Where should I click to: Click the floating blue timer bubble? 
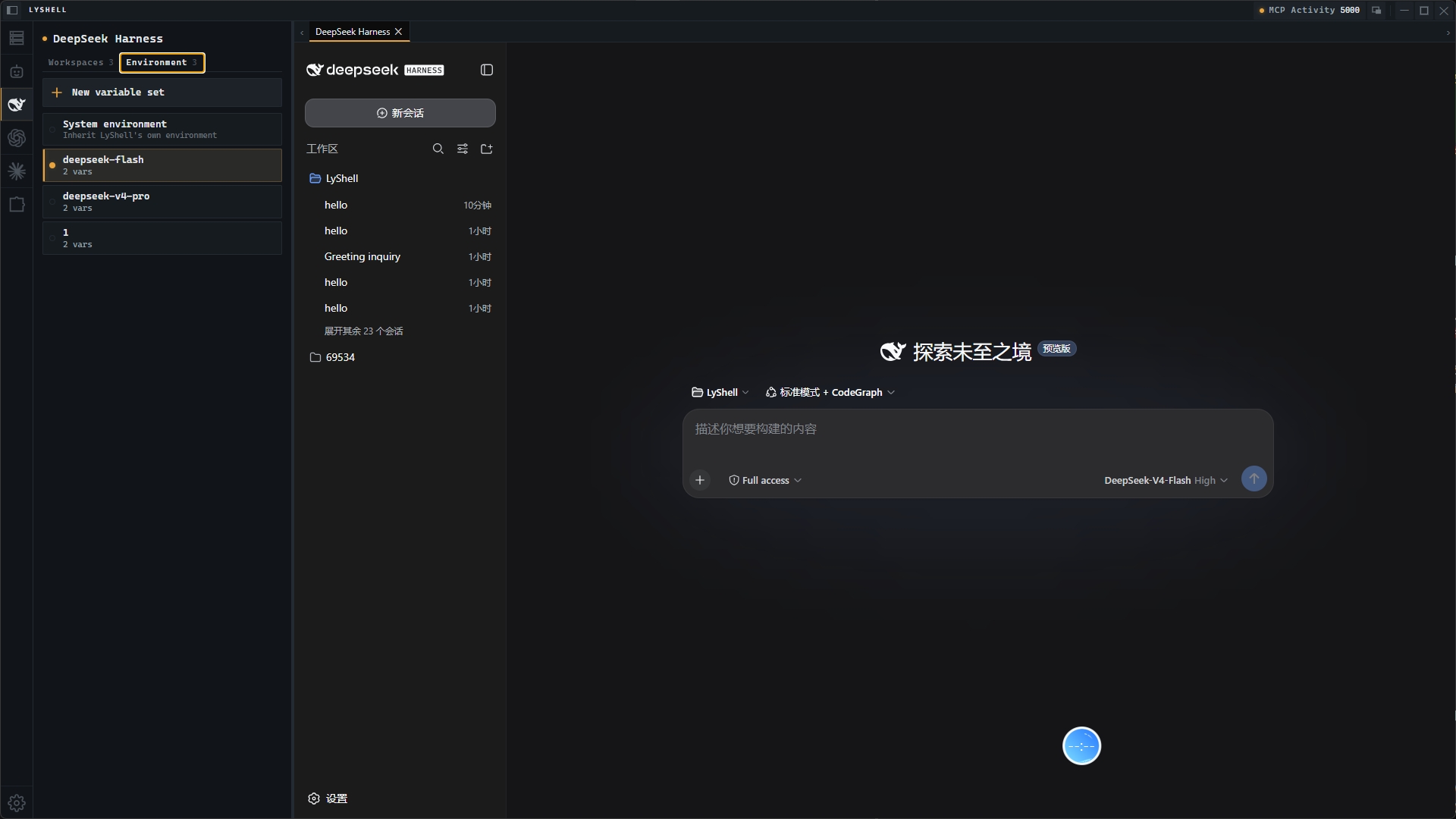pyautogui.click(x=1081, y=746)
